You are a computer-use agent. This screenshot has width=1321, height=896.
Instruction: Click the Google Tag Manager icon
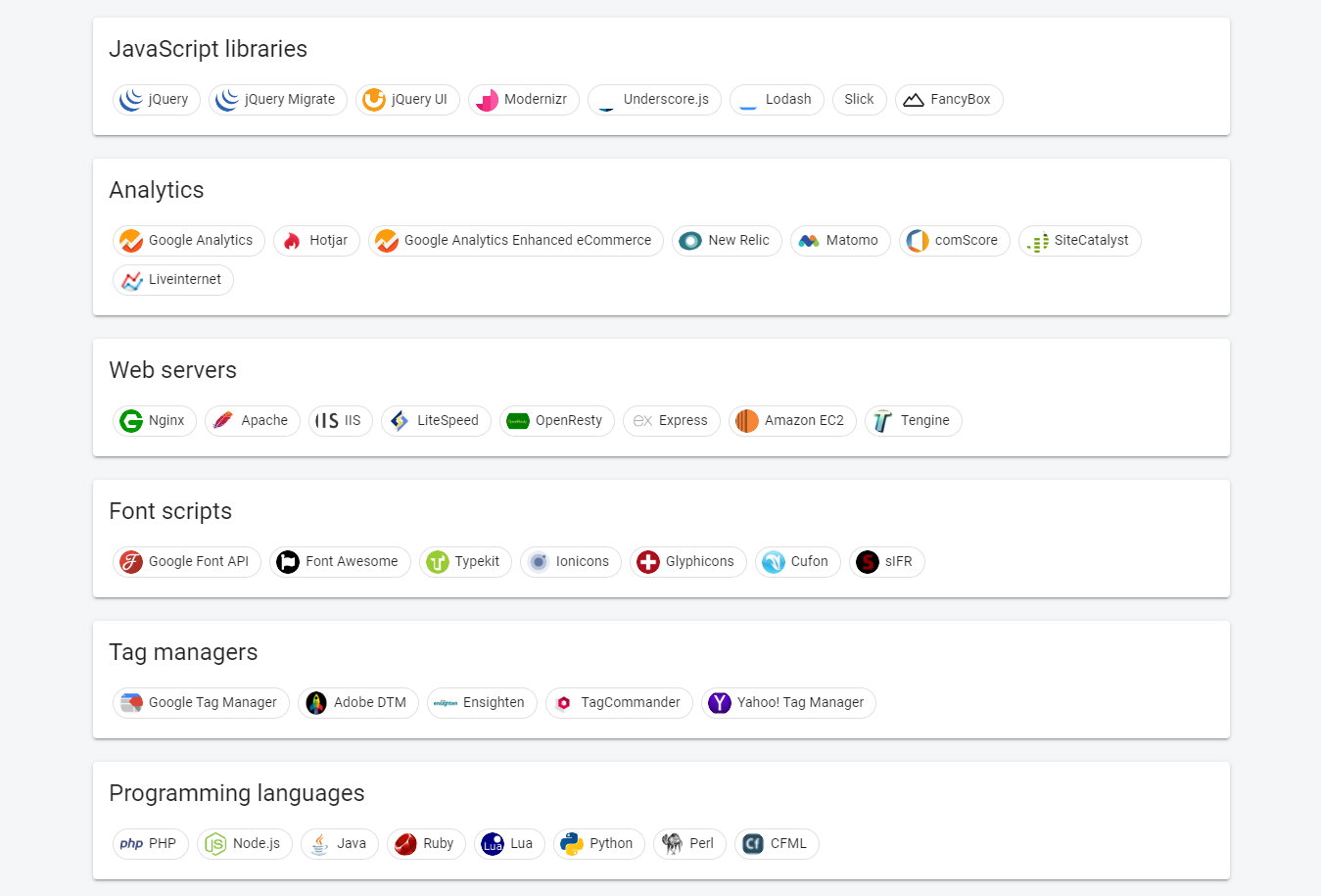coord(131,702)
